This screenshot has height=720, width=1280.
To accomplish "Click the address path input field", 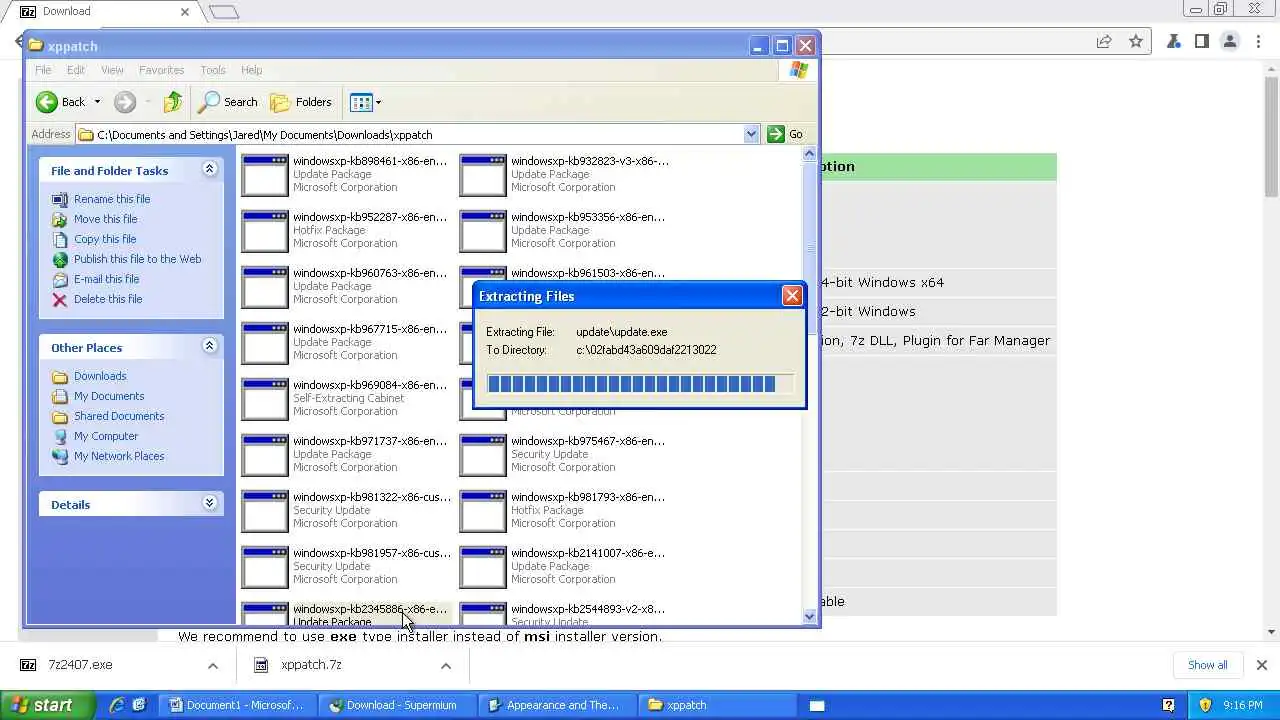I will (410, 134).
